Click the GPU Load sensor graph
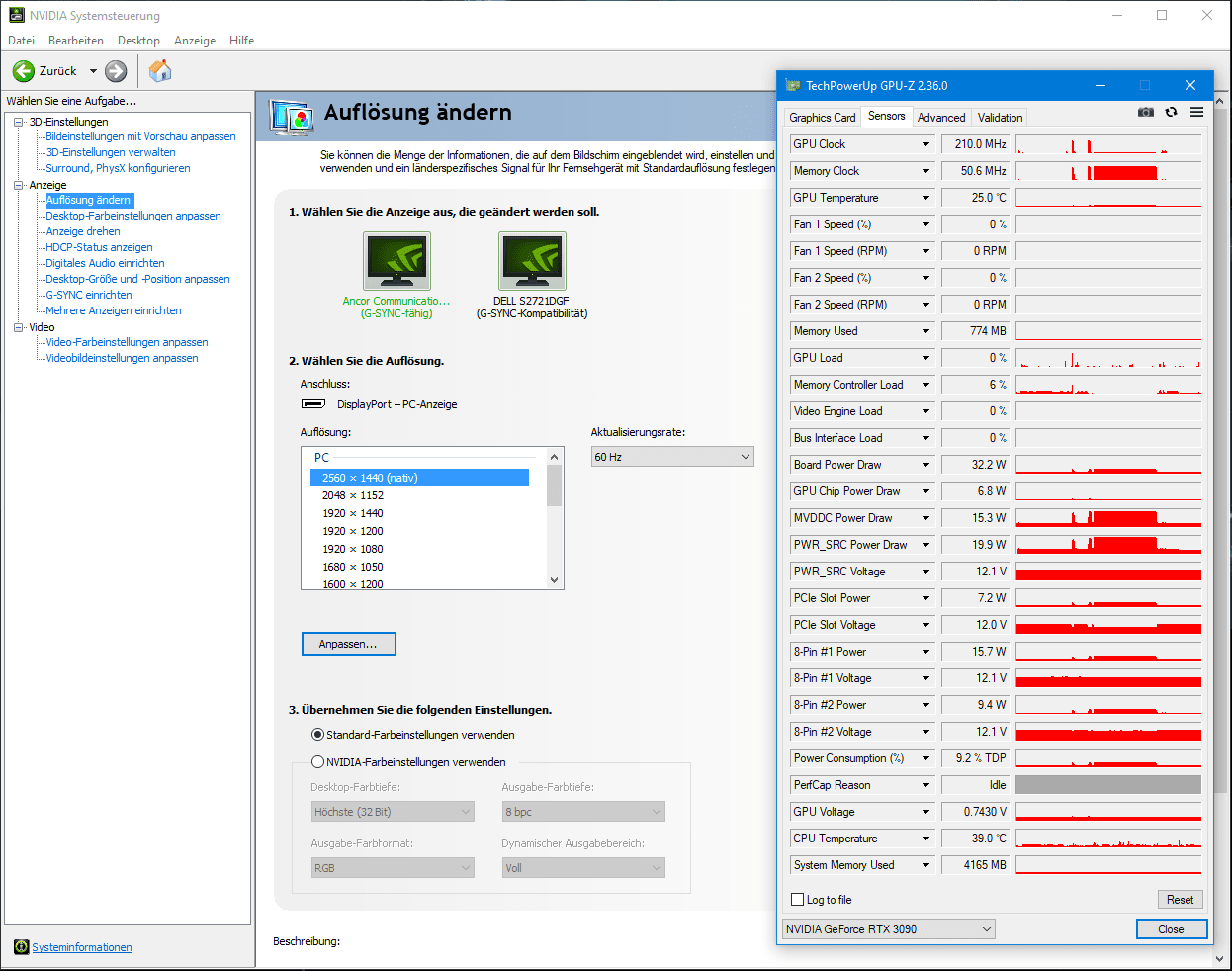Viewport: 1232px width, 971px height. (x=1108, y=358)
